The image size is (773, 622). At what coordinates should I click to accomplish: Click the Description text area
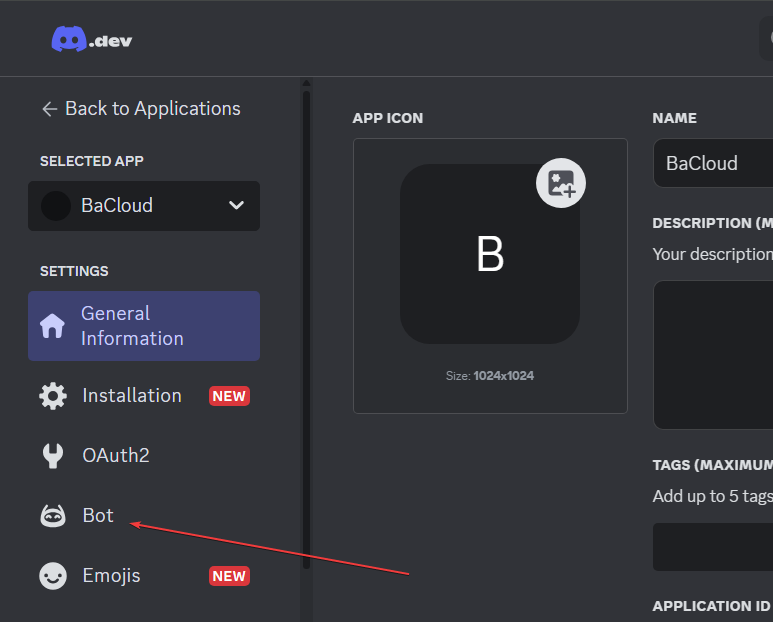(713, 355)
